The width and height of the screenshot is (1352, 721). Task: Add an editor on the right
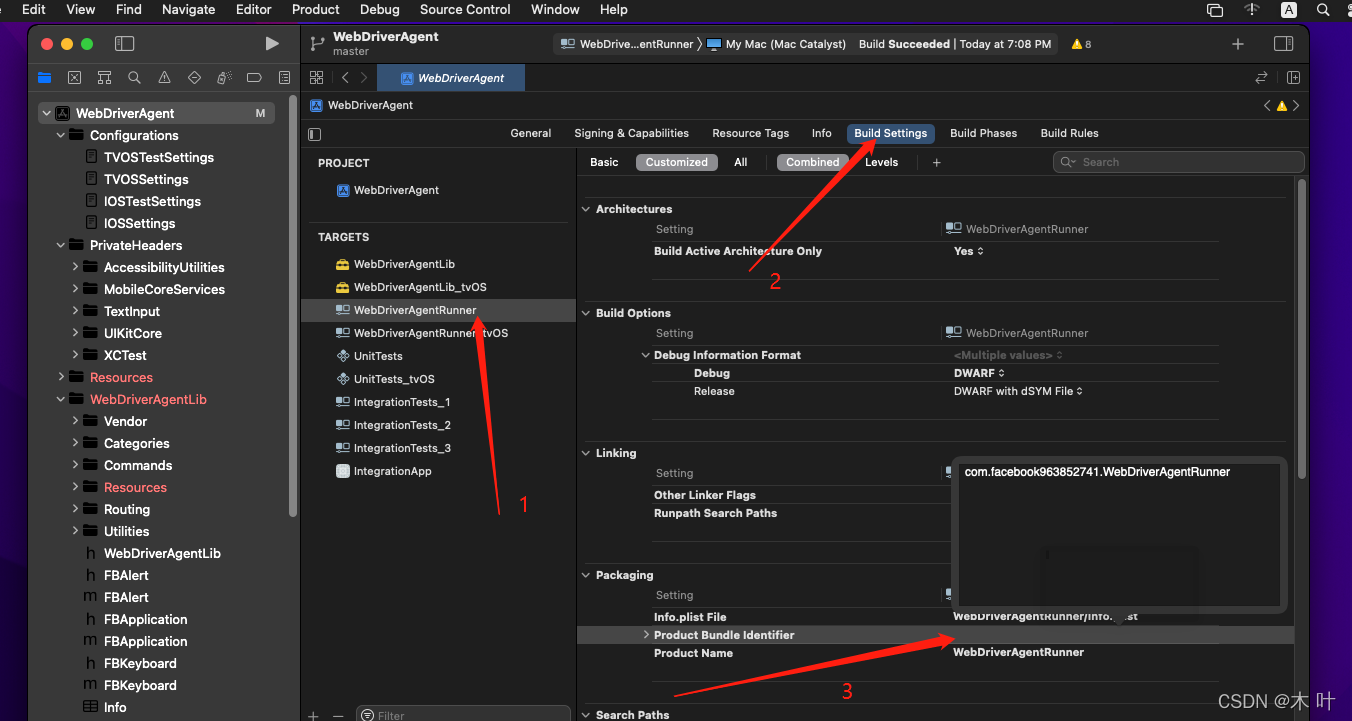pos(1293,78)
